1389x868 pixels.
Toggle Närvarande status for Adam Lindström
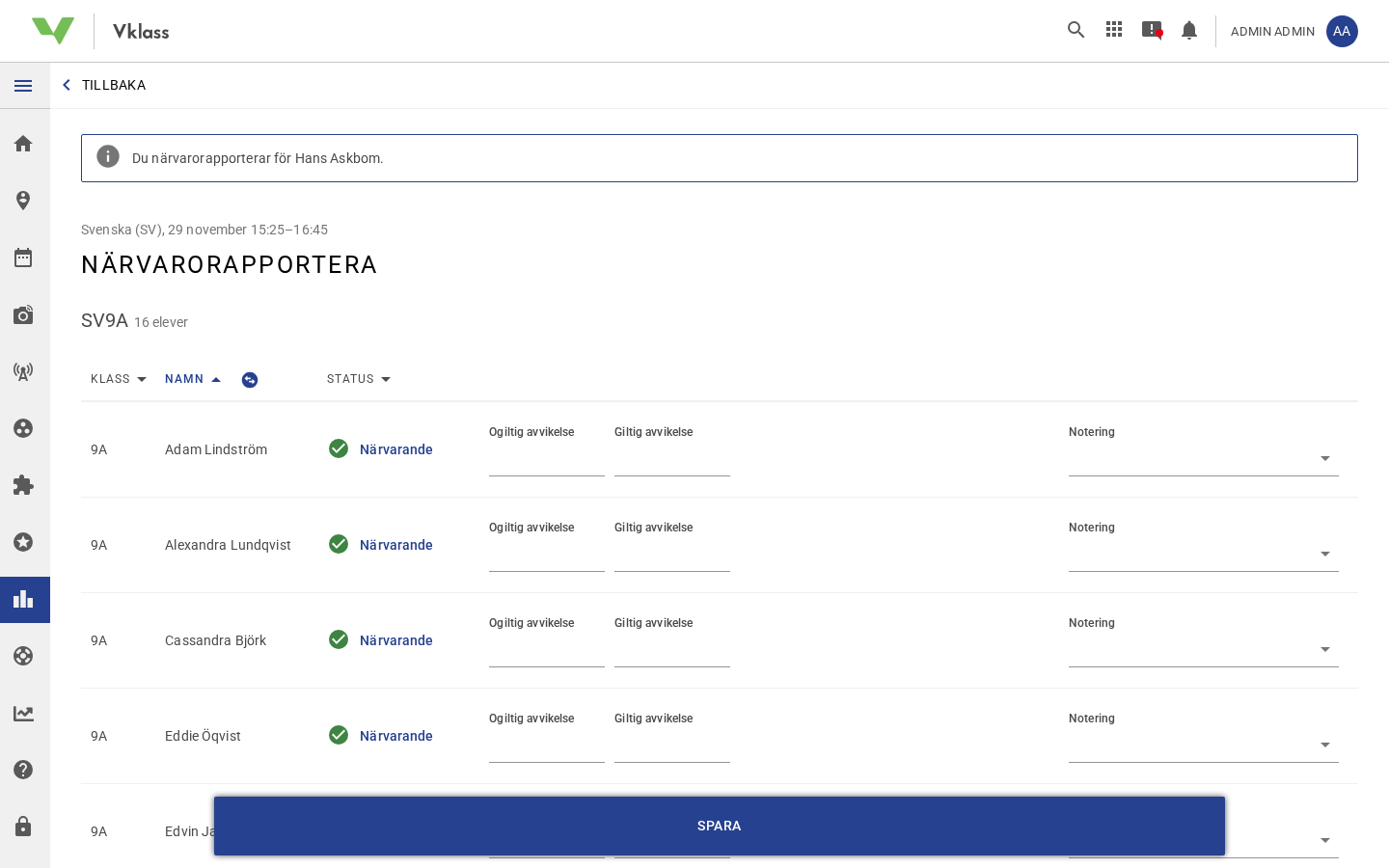(381, 449)
